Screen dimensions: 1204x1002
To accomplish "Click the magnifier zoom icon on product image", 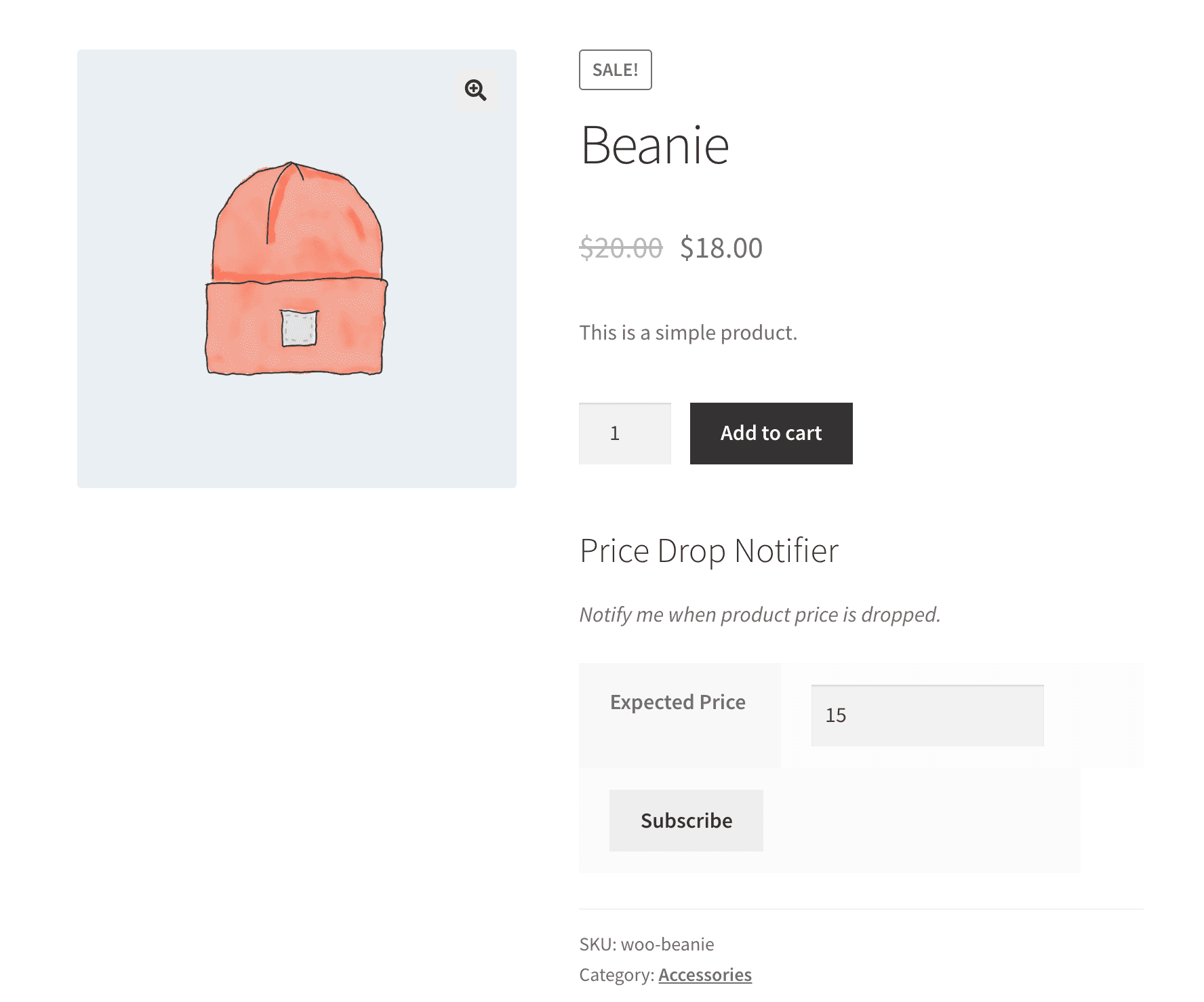I will 476,90.
